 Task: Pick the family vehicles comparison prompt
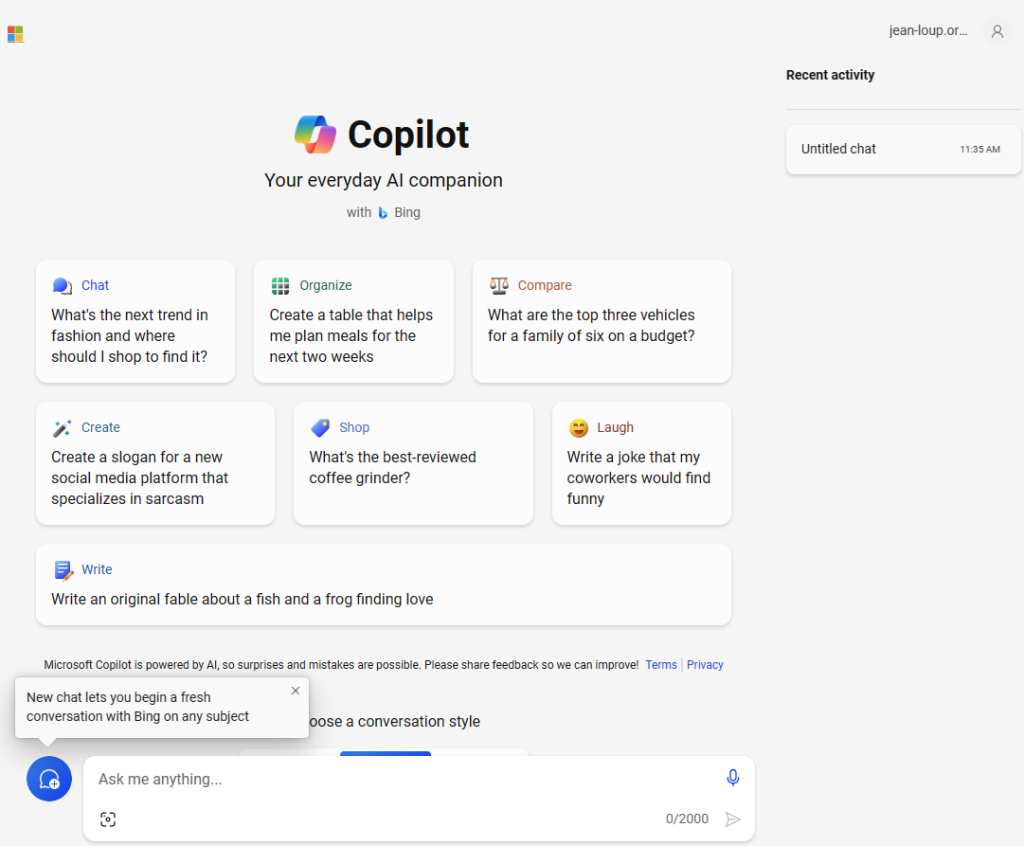601,321
